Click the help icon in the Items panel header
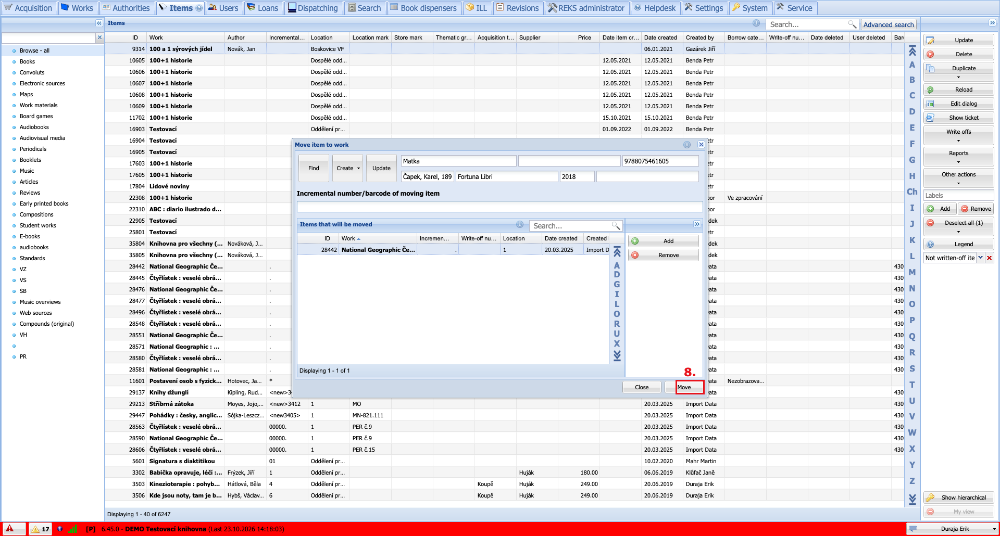The image size is (1000, 536). [756, 23]
